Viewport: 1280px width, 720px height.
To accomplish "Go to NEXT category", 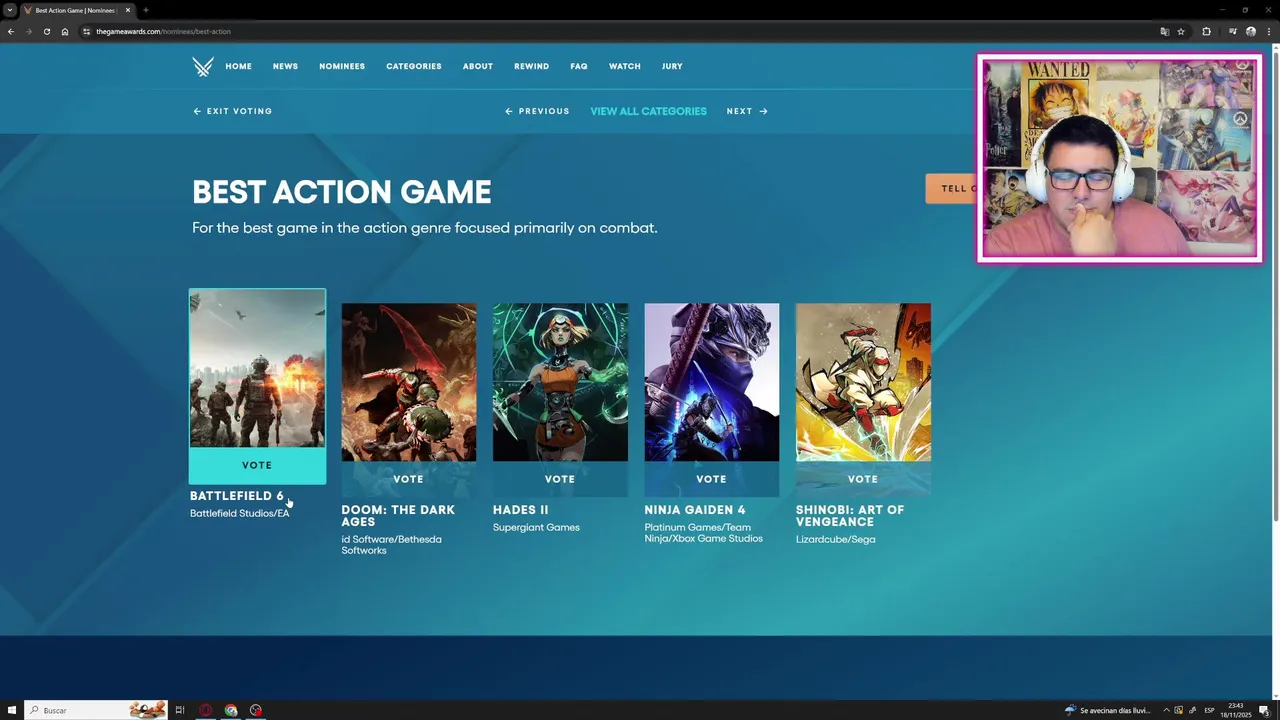I will (747, 111).
